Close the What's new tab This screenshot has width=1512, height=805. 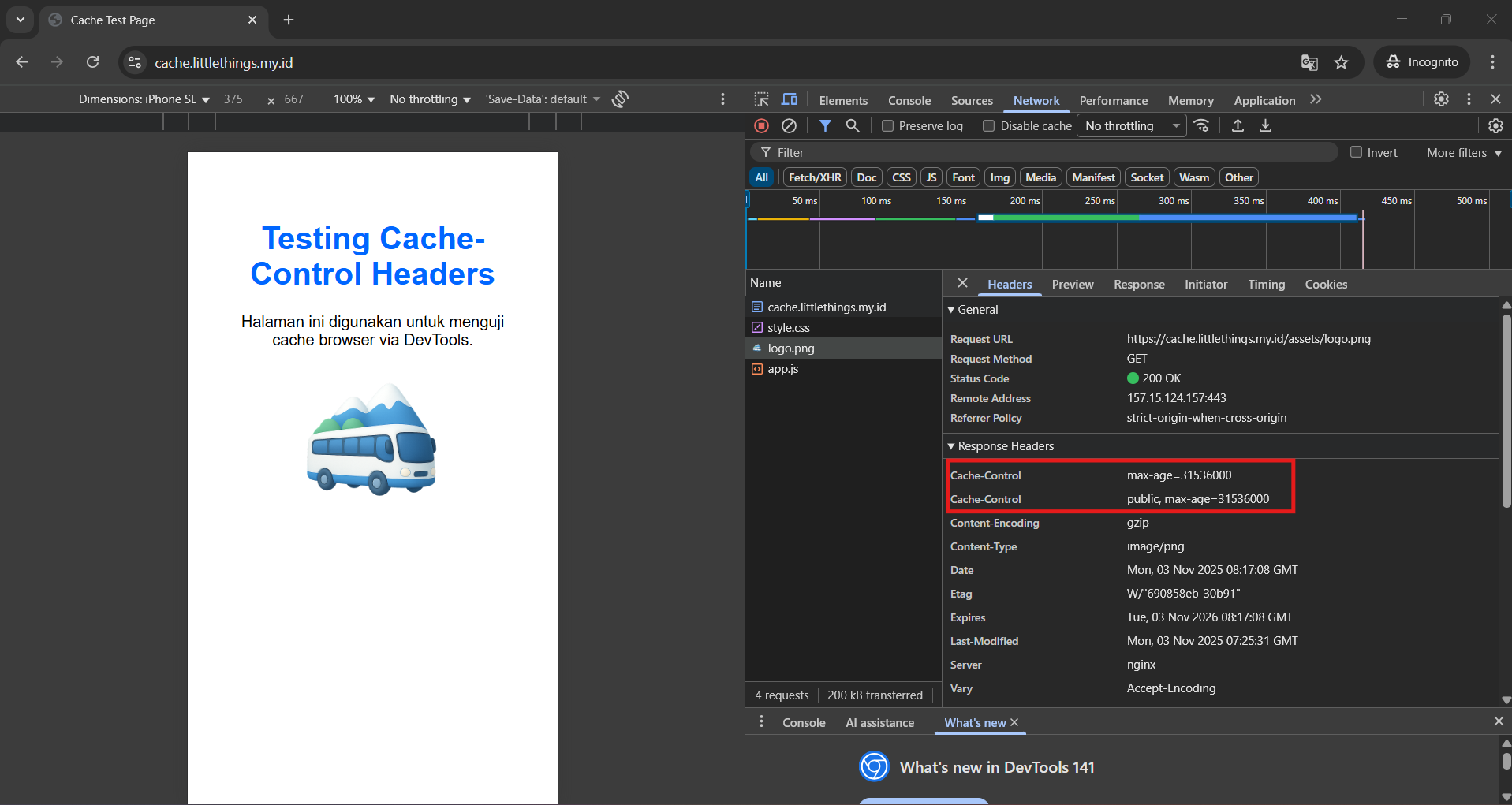click(x=1014, y=722)
